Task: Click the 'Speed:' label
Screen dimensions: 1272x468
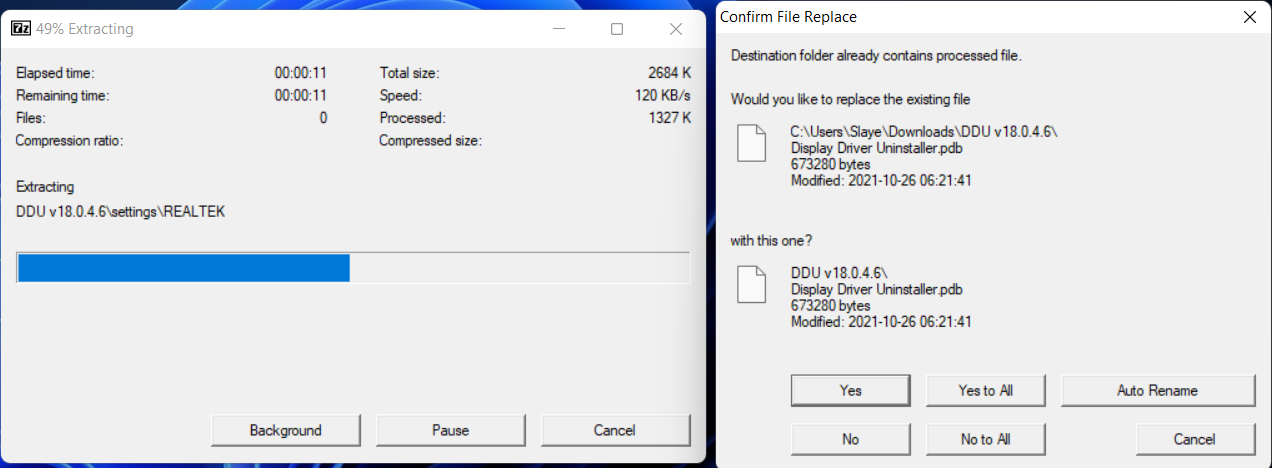Action: 401,96
